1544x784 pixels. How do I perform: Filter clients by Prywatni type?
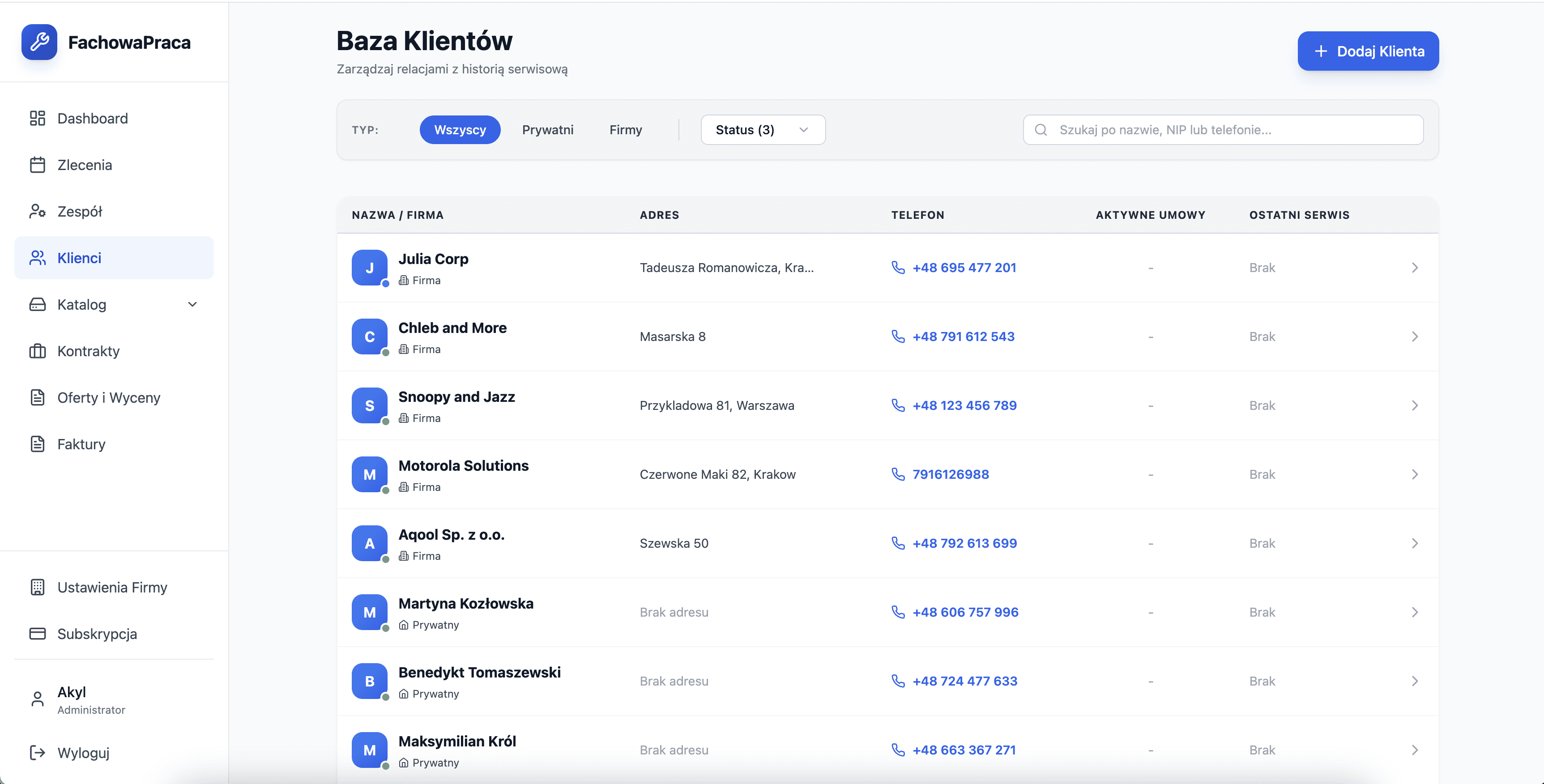coord(547,129)
